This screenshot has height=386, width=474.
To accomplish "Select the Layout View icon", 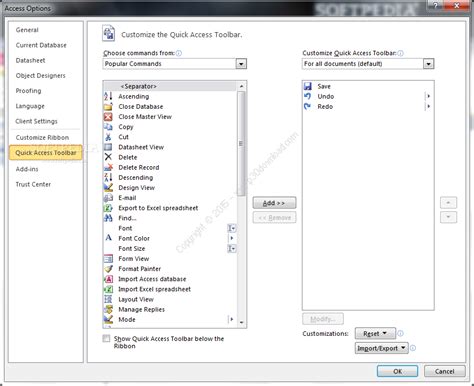I will click(108, 299).
